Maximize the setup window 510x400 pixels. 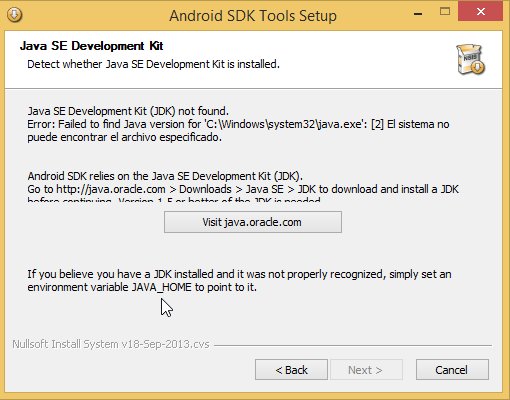(445, 12)
